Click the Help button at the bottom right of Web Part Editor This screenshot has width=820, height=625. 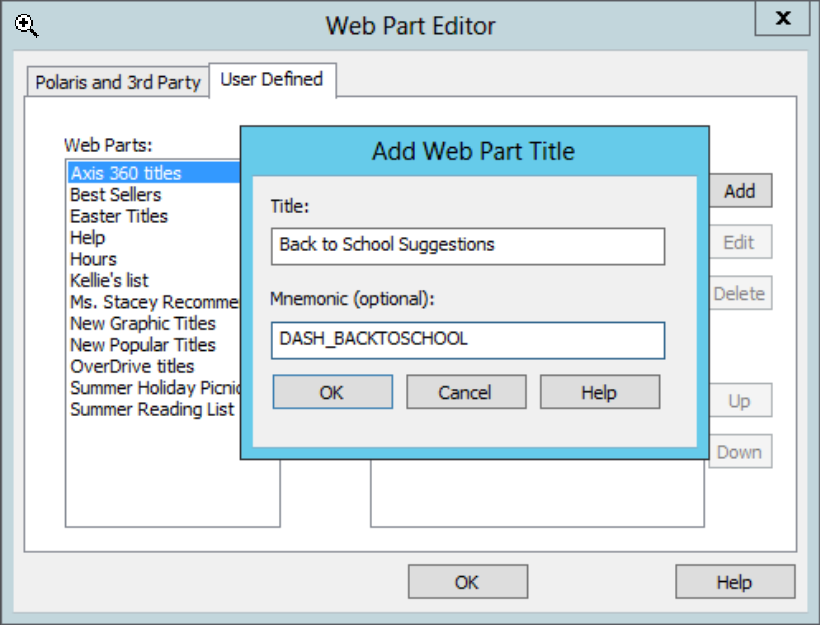click(x=734, y=582)
